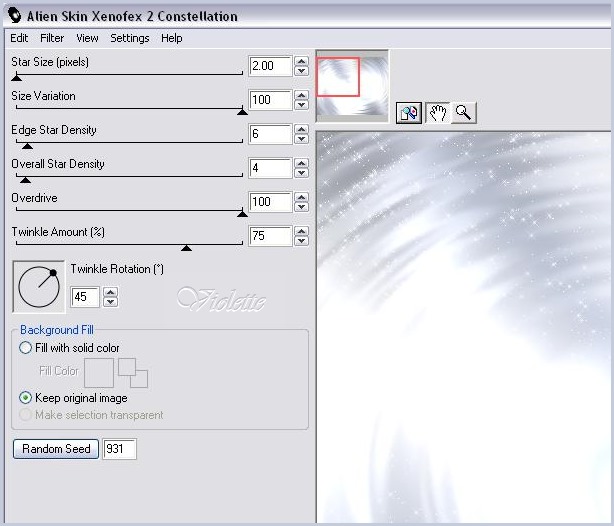The image size is (614, 526).
Task: Click the overlapping color squares icon
Action: coord(132,373)
